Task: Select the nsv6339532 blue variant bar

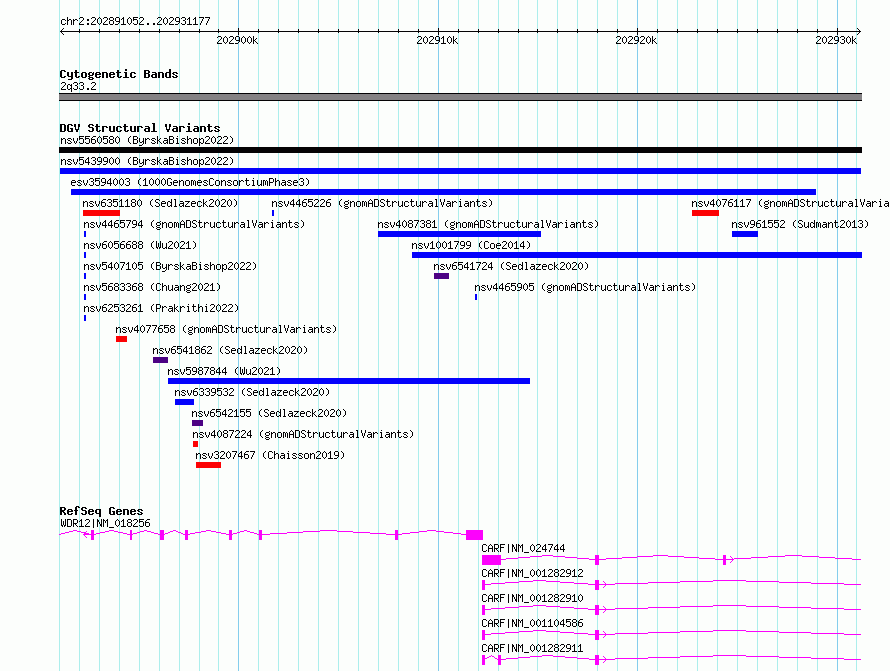Action: coord(184,402)
